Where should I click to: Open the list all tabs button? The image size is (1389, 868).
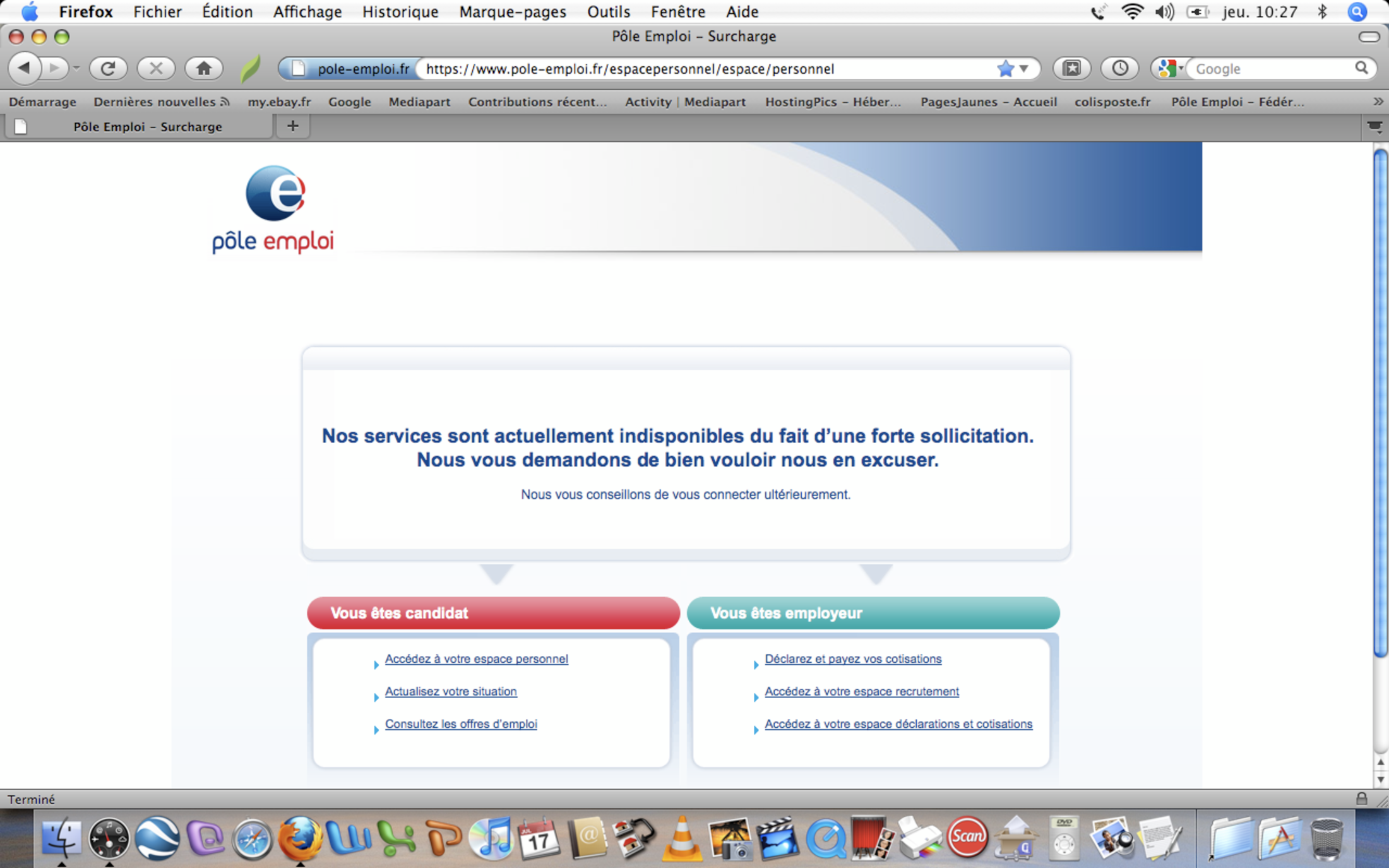coord(1374,127)
